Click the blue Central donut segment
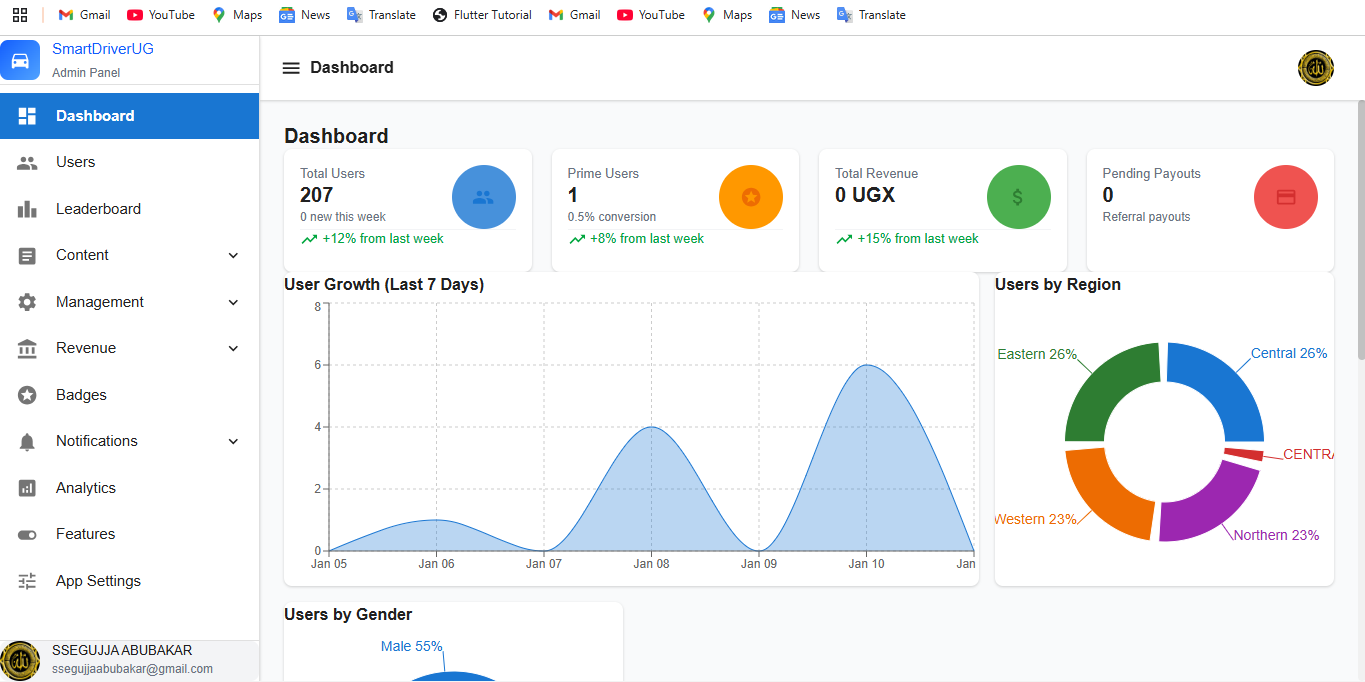 [1224, 384]
